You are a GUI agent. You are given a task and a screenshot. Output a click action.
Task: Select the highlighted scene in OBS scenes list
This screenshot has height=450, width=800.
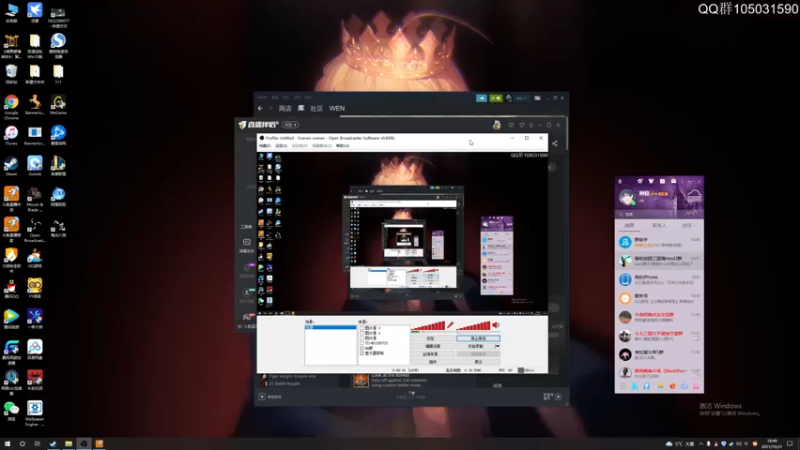coord(331,327)
